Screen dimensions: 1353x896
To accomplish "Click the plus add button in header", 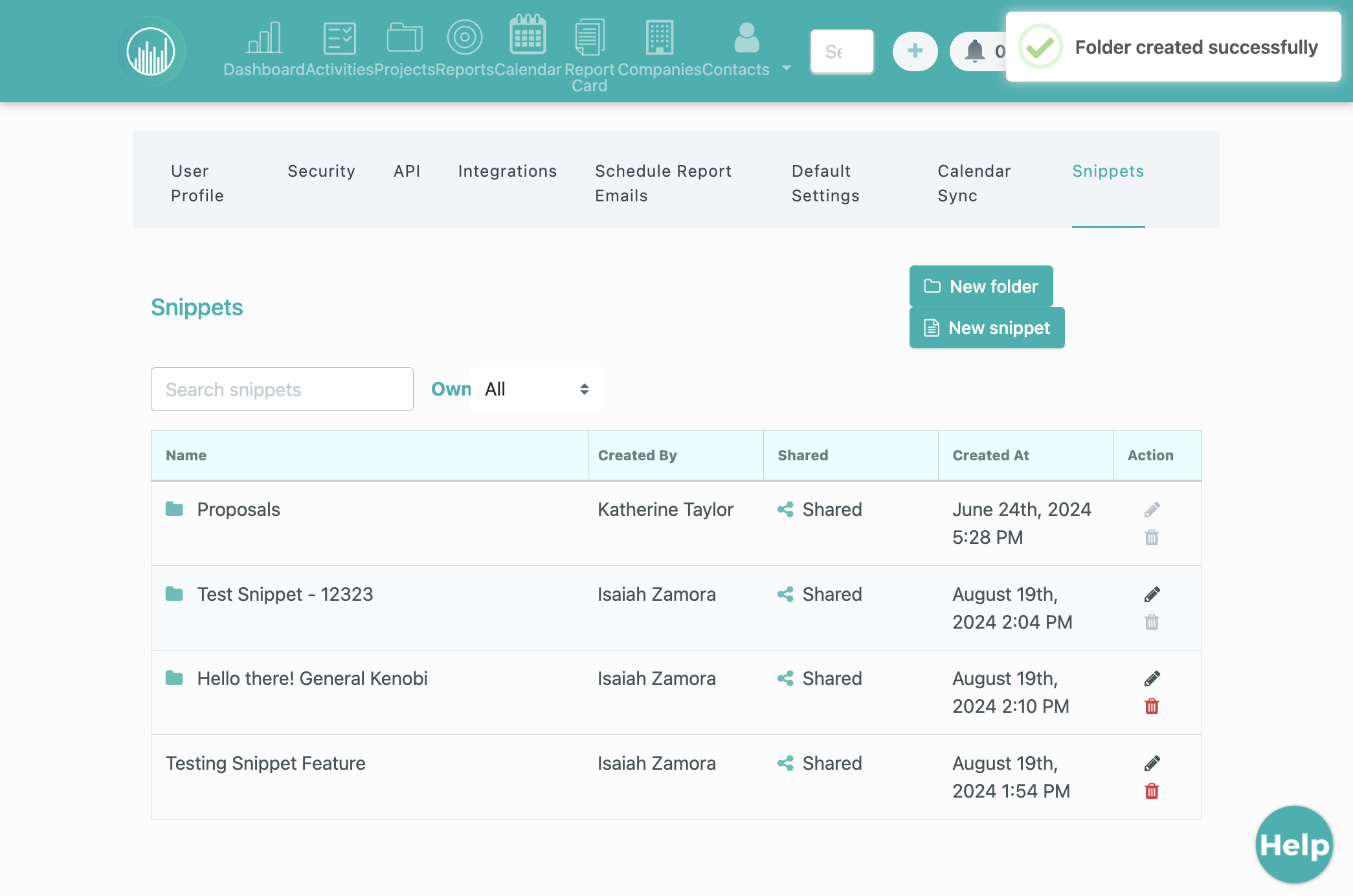I will click(915, 51).
